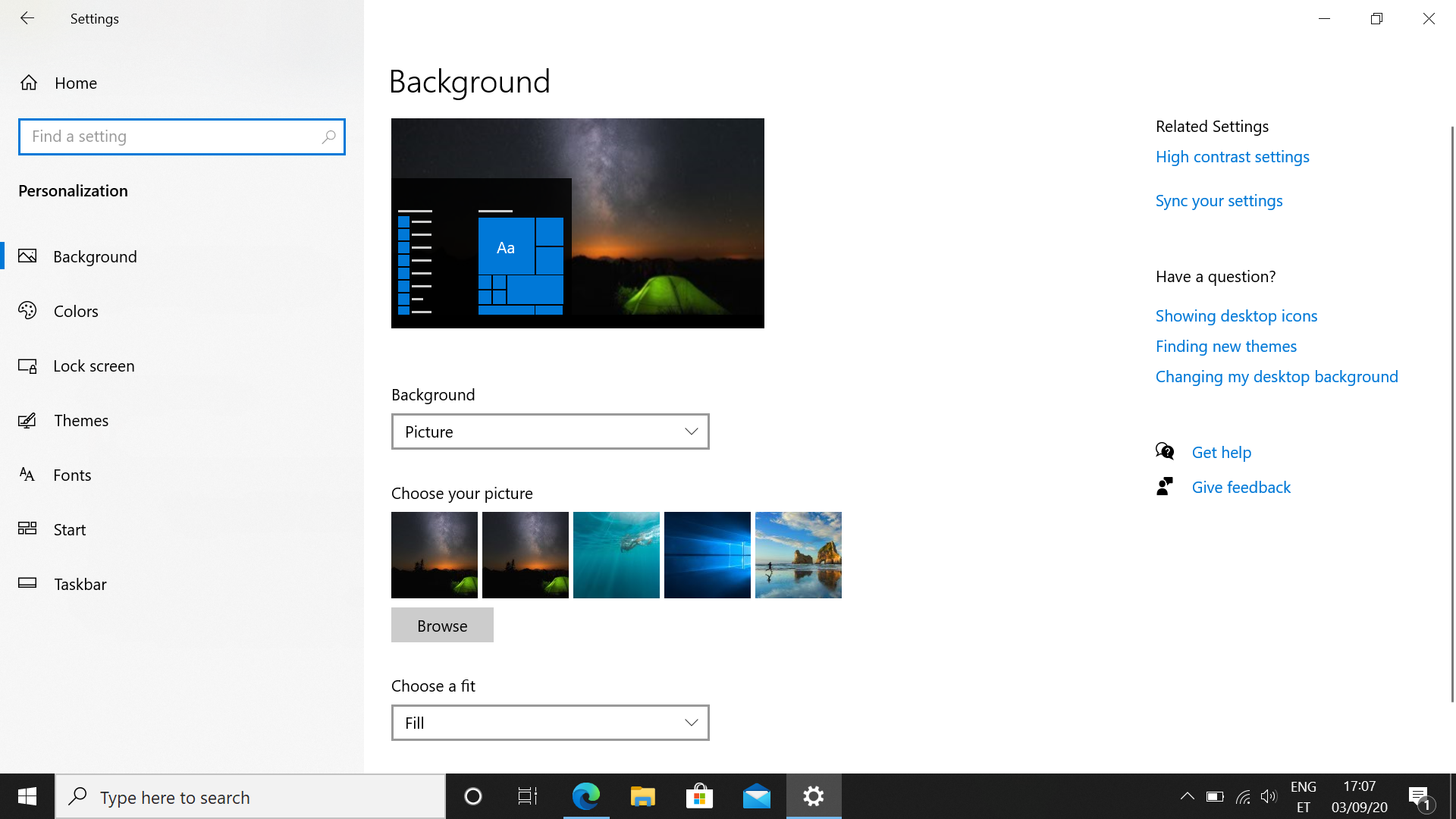Screen dimensions: 1456x819
Task: Open the Taskbar settings page
Action: click(80, 584)
